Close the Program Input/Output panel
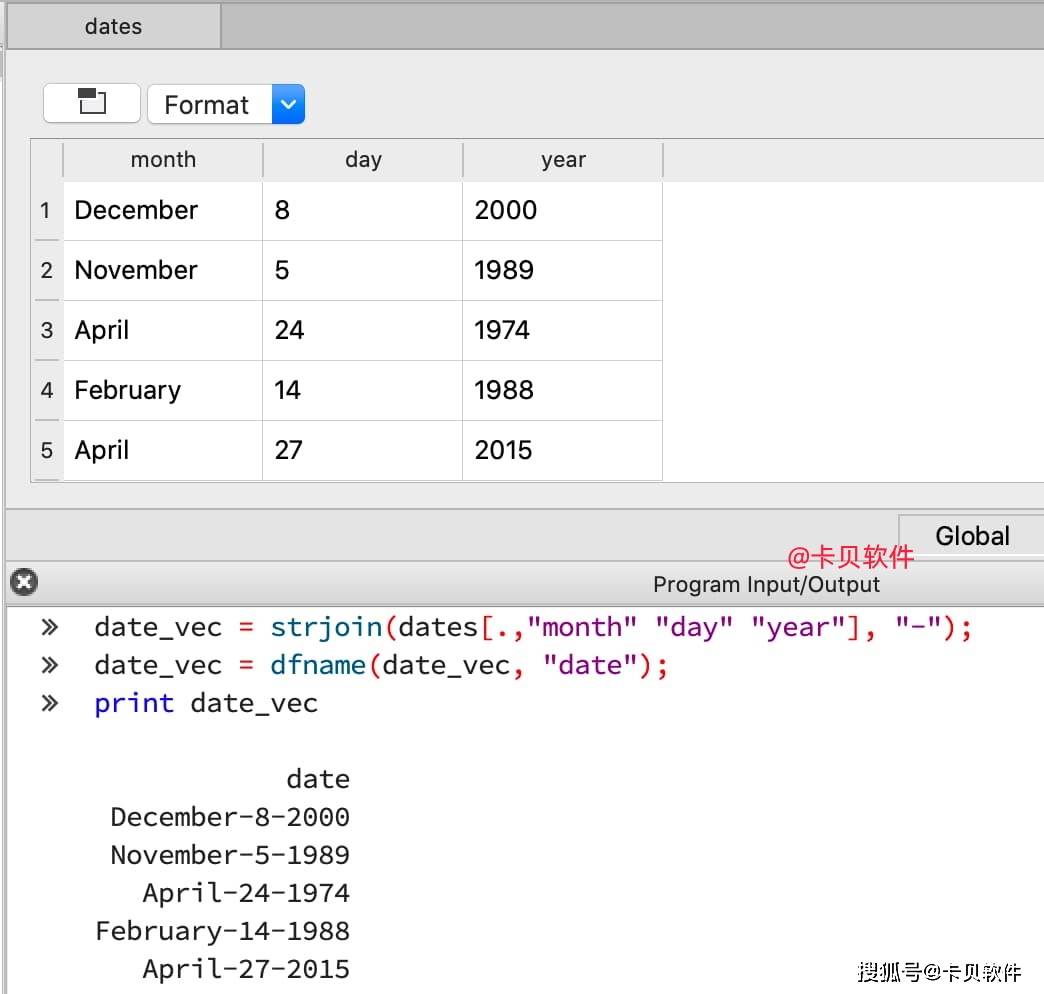 point(23,582)
